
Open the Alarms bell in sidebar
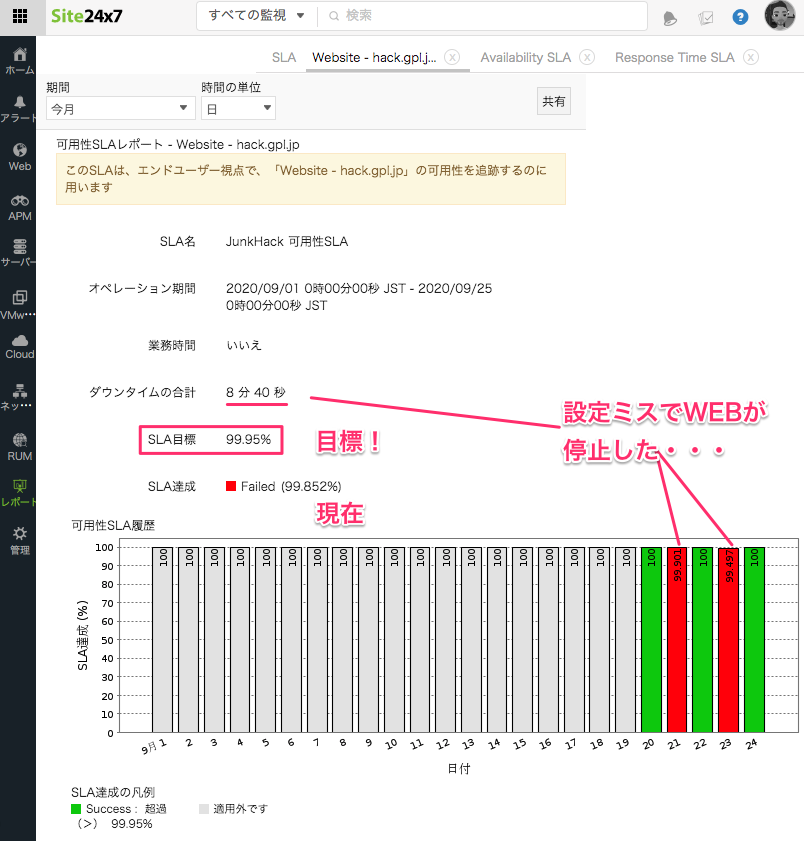coord(20,109)
